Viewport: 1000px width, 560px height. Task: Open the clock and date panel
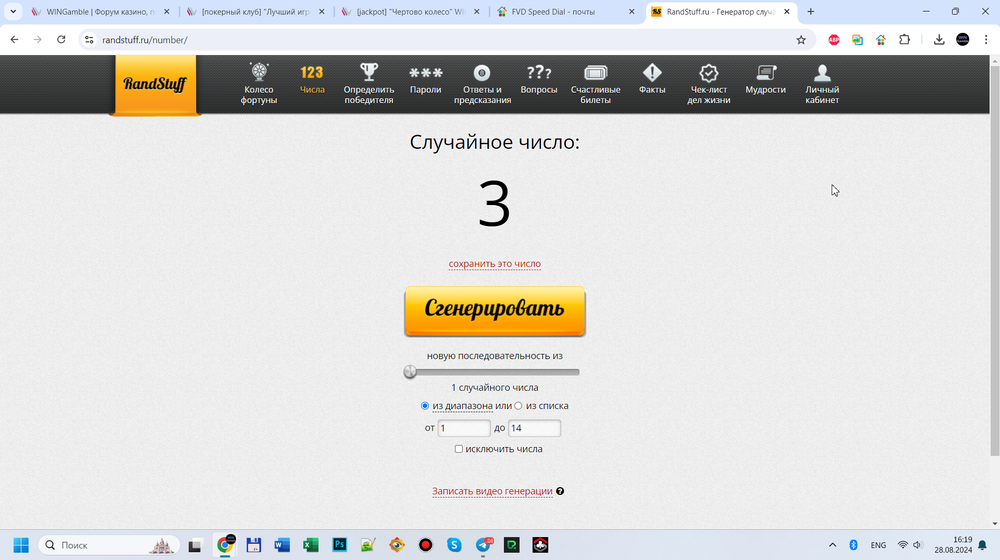(953, 545)
